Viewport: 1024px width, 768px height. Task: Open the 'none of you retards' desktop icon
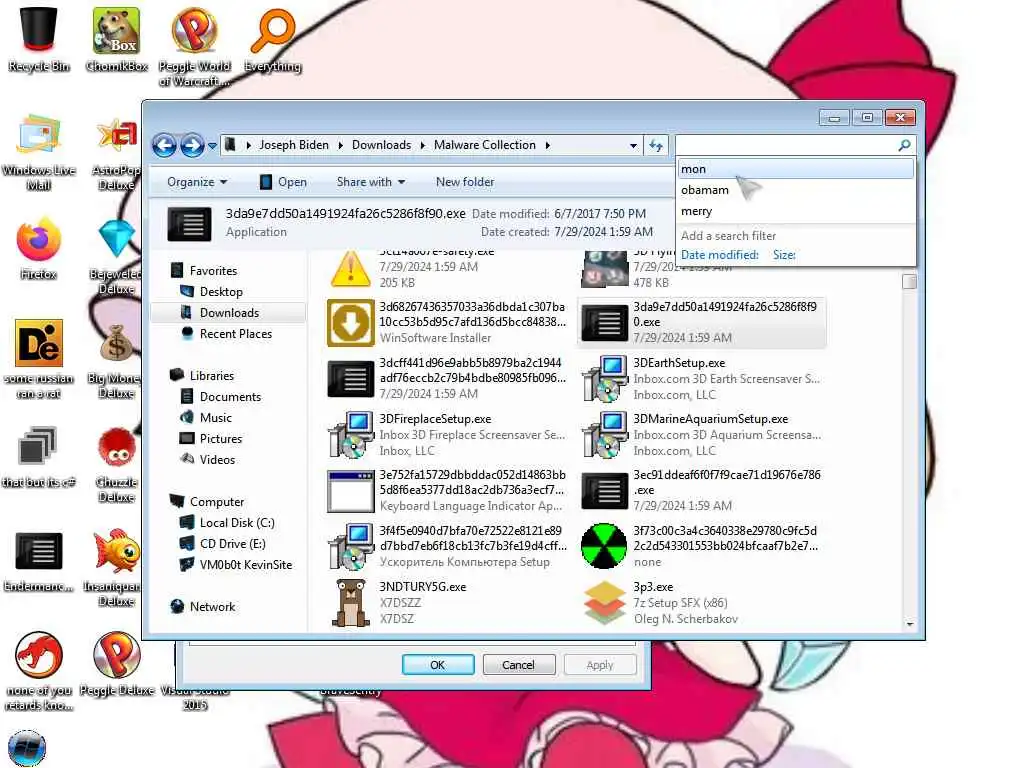click(39, 670)
